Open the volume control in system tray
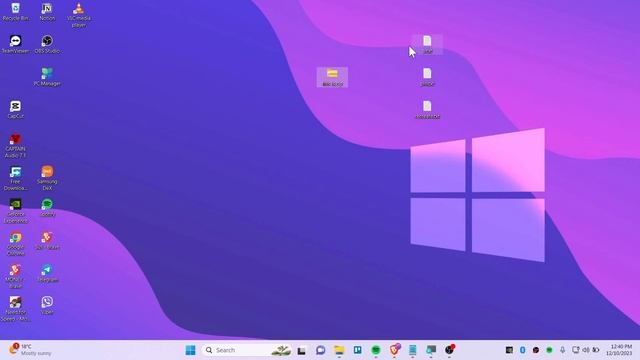This screenshot has width=640, height=360. [x=586, y=350]
